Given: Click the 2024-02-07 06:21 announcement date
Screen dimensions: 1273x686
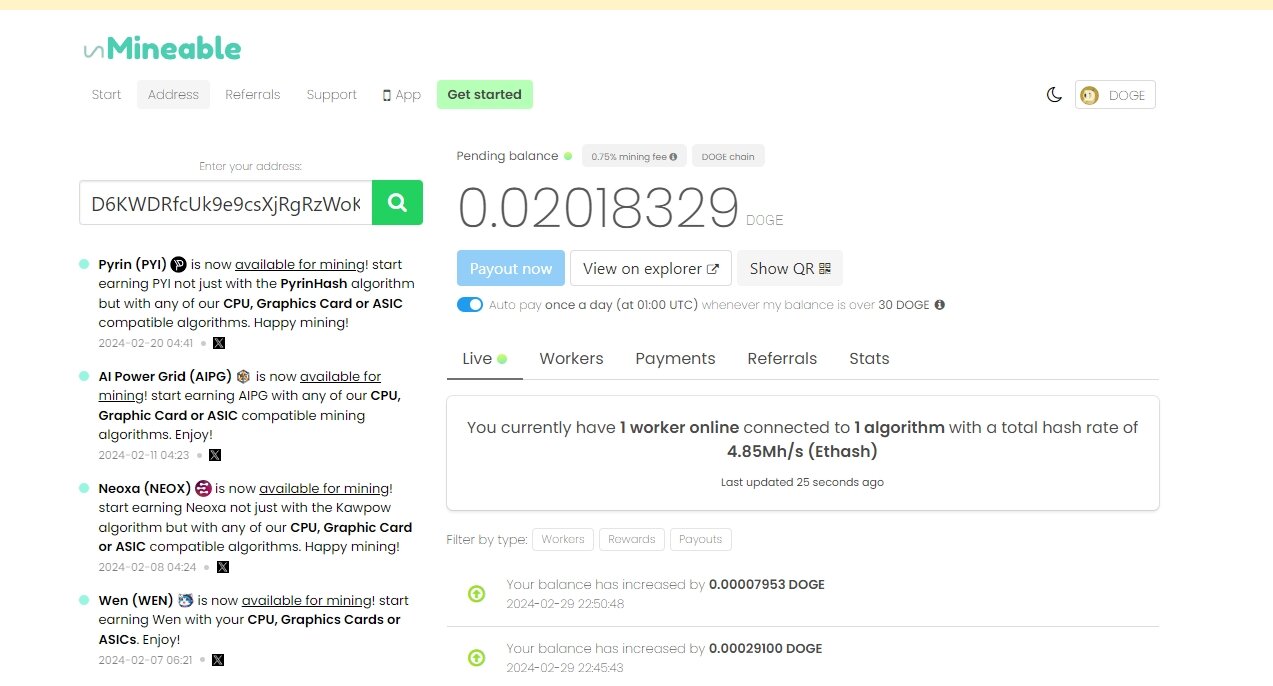Looking at the screenshot, I should tap(145, 660).
